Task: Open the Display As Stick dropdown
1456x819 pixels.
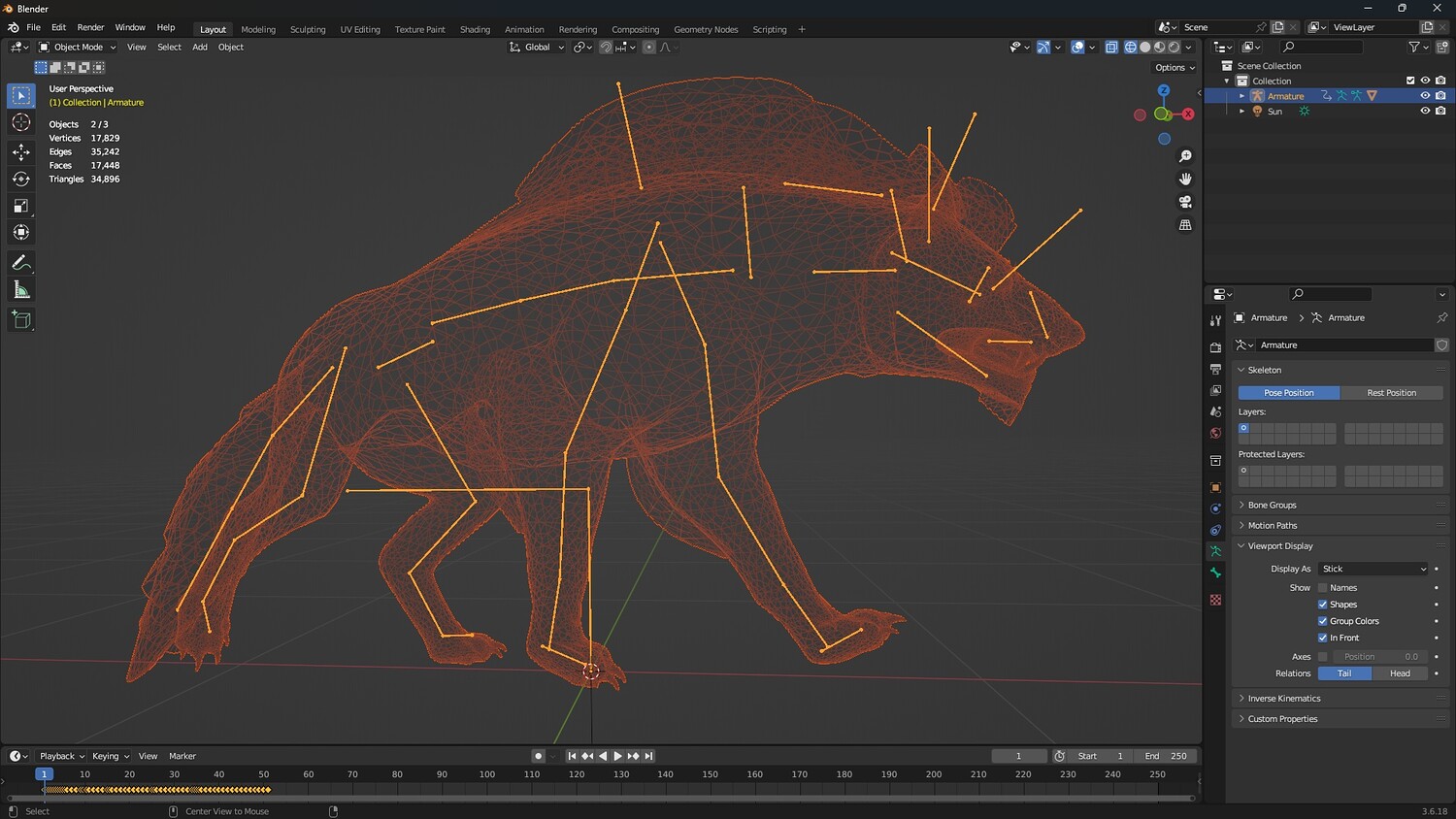Action: (1373, 569)
